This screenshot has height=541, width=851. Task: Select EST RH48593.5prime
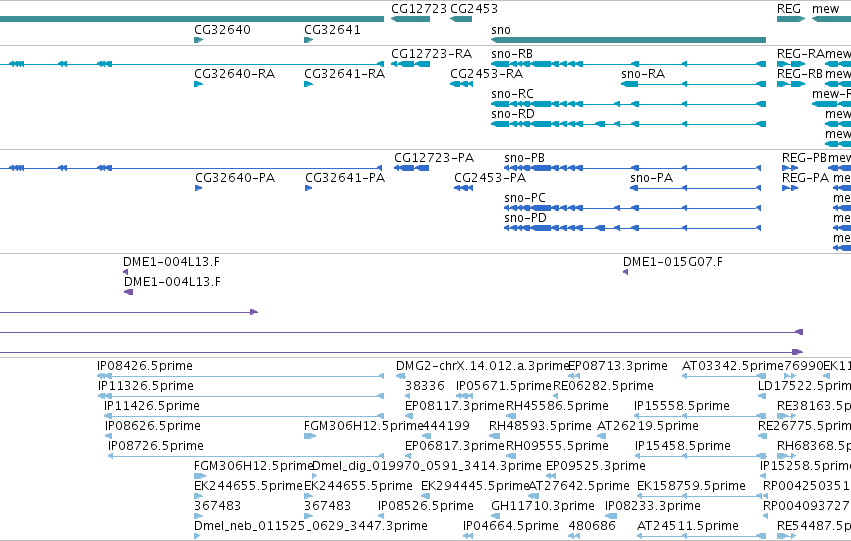tap(493, 436)
